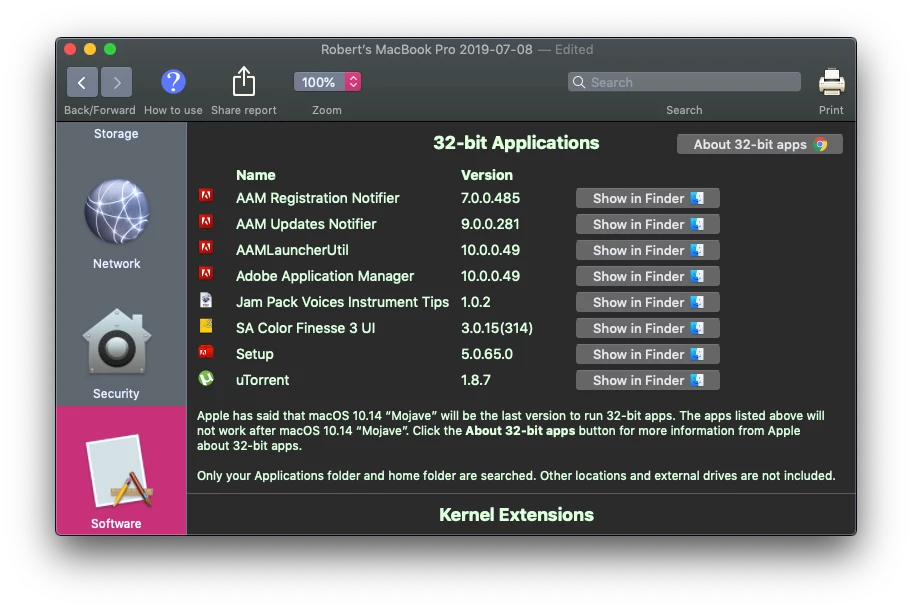This screenshot has height=609, width=912.
Task: Click the Name column header
Action: click(x=255, y=175)
